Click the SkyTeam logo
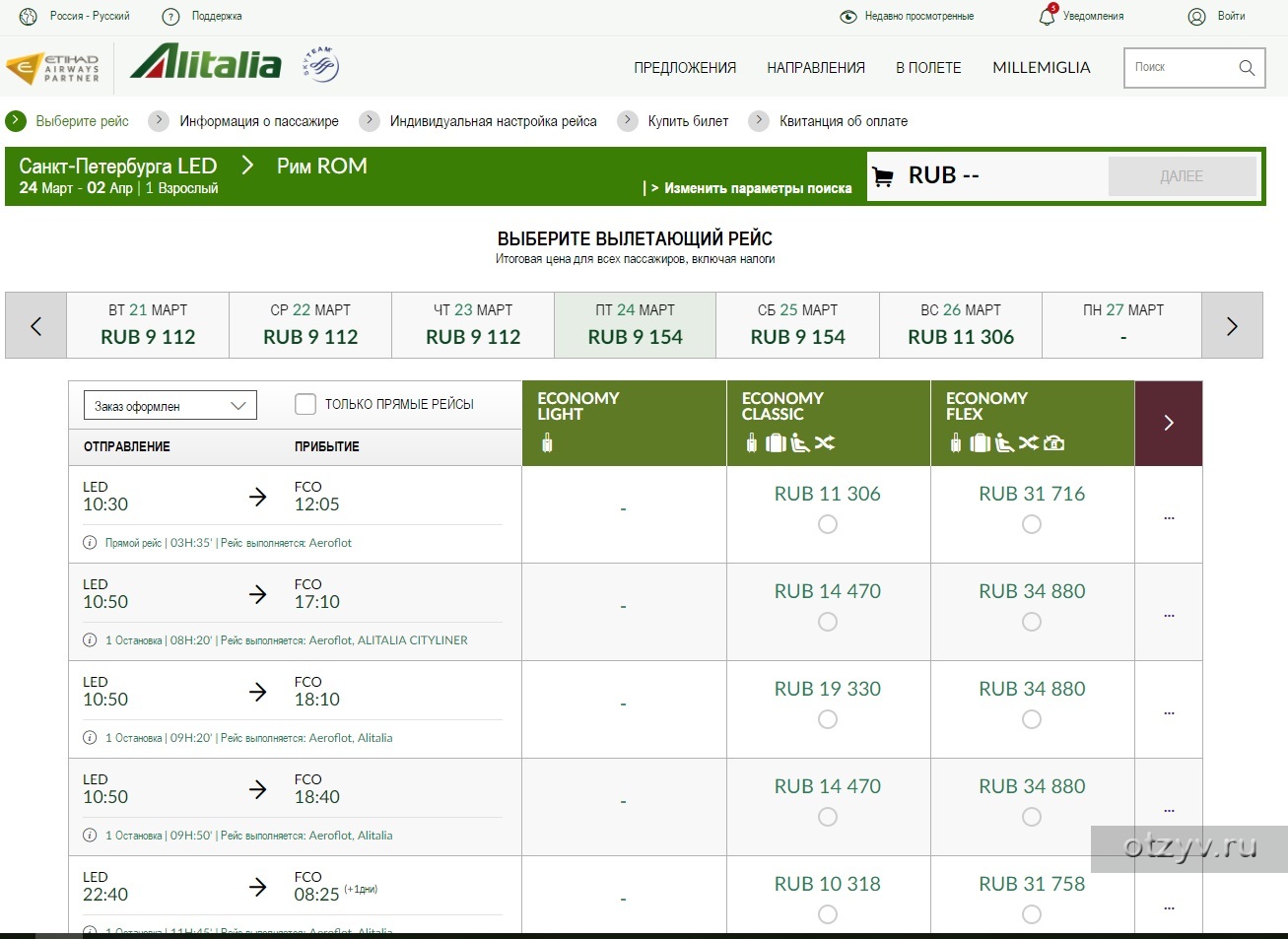This screenshot has height=939, width=1288. (x=320, y=64)
